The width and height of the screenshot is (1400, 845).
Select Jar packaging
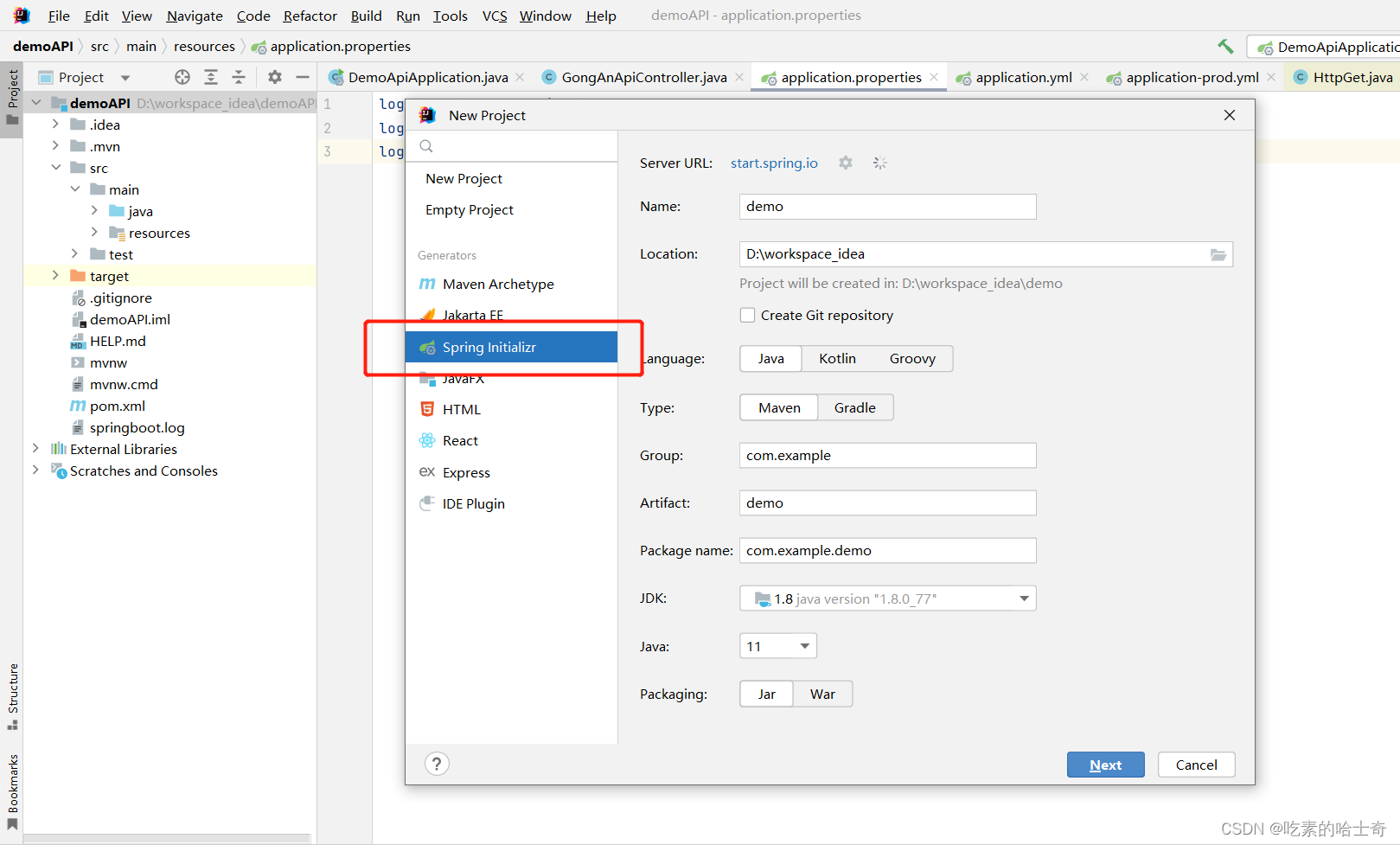coord(766,694)
